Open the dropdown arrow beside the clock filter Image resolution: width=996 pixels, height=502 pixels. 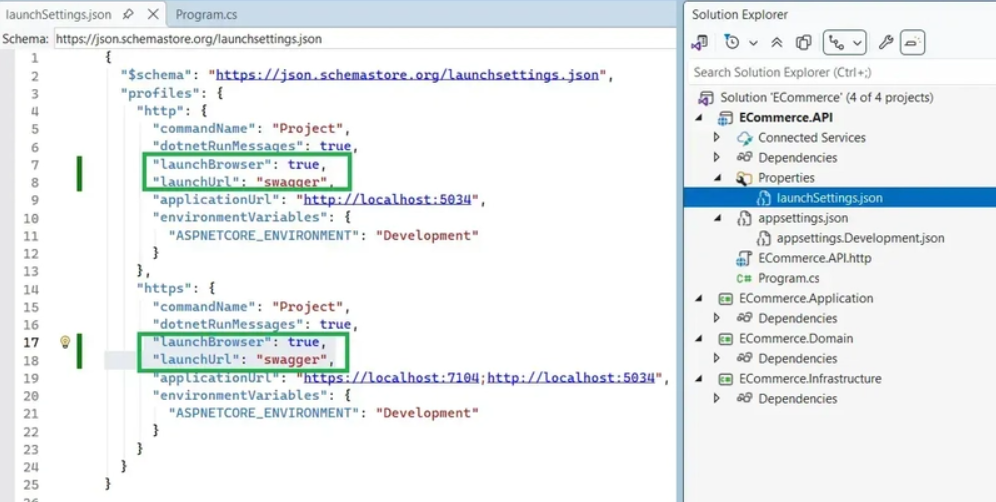click(753, 43)
